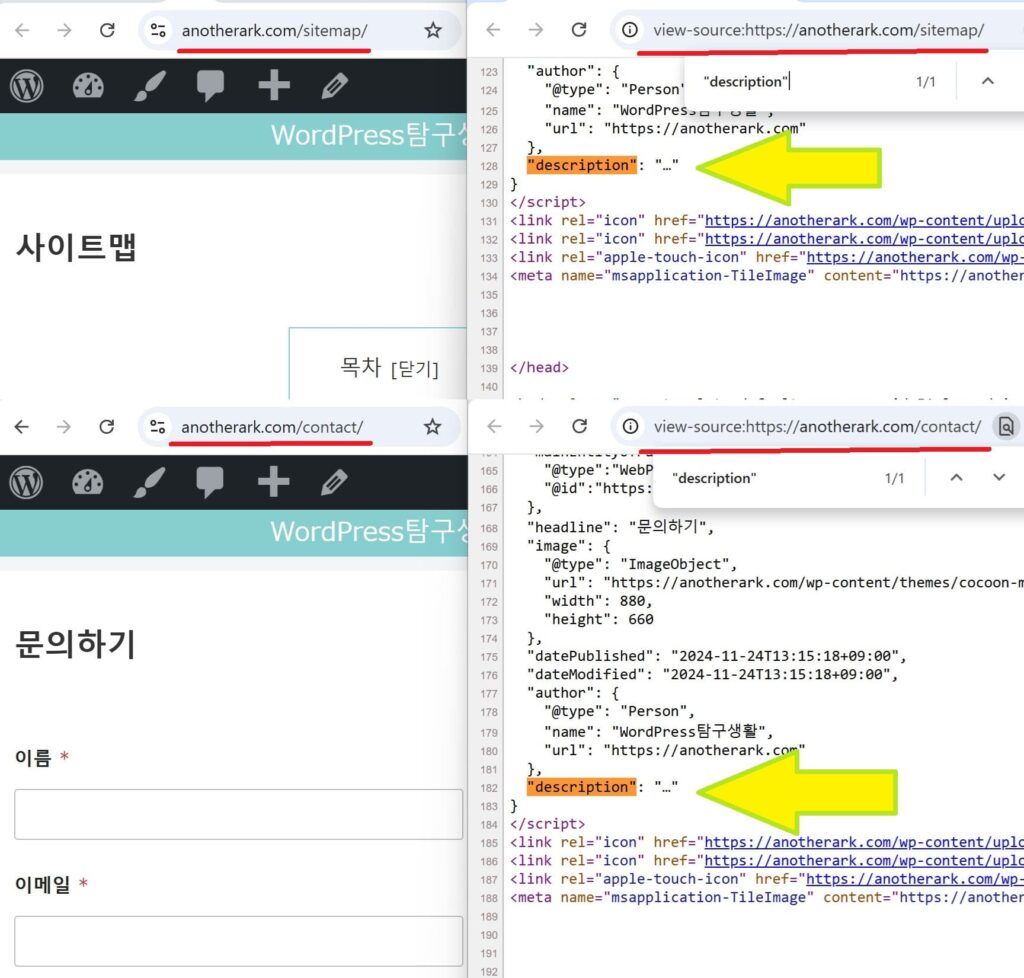Click info icon beside view-source sitemap URL
The image size is (1024, 978).
630,29
